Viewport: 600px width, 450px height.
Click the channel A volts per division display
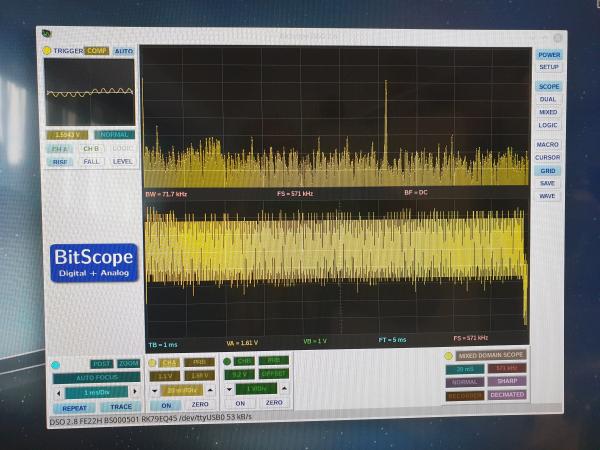[x=182, y=391]
